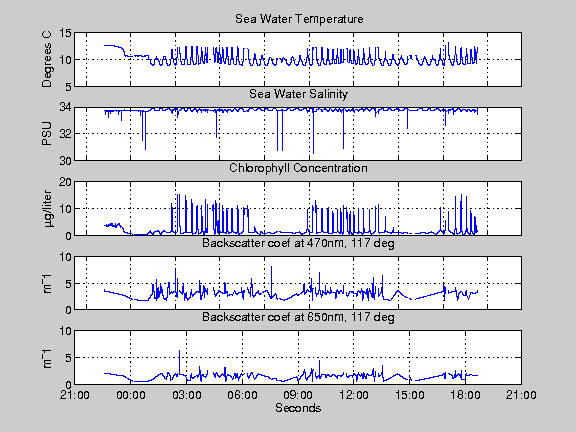
Task: Click the 09:00 time tick label
Action: click(x=298, y=395)
